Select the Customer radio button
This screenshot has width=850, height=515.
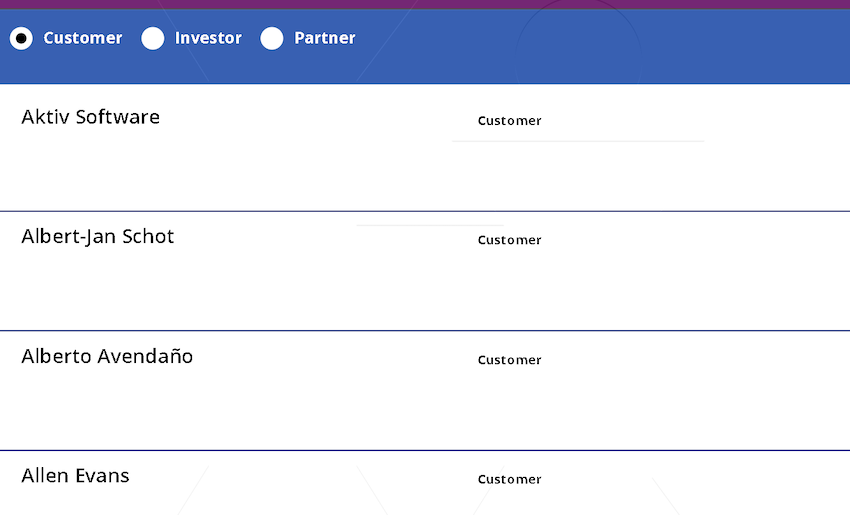[21, 38]
